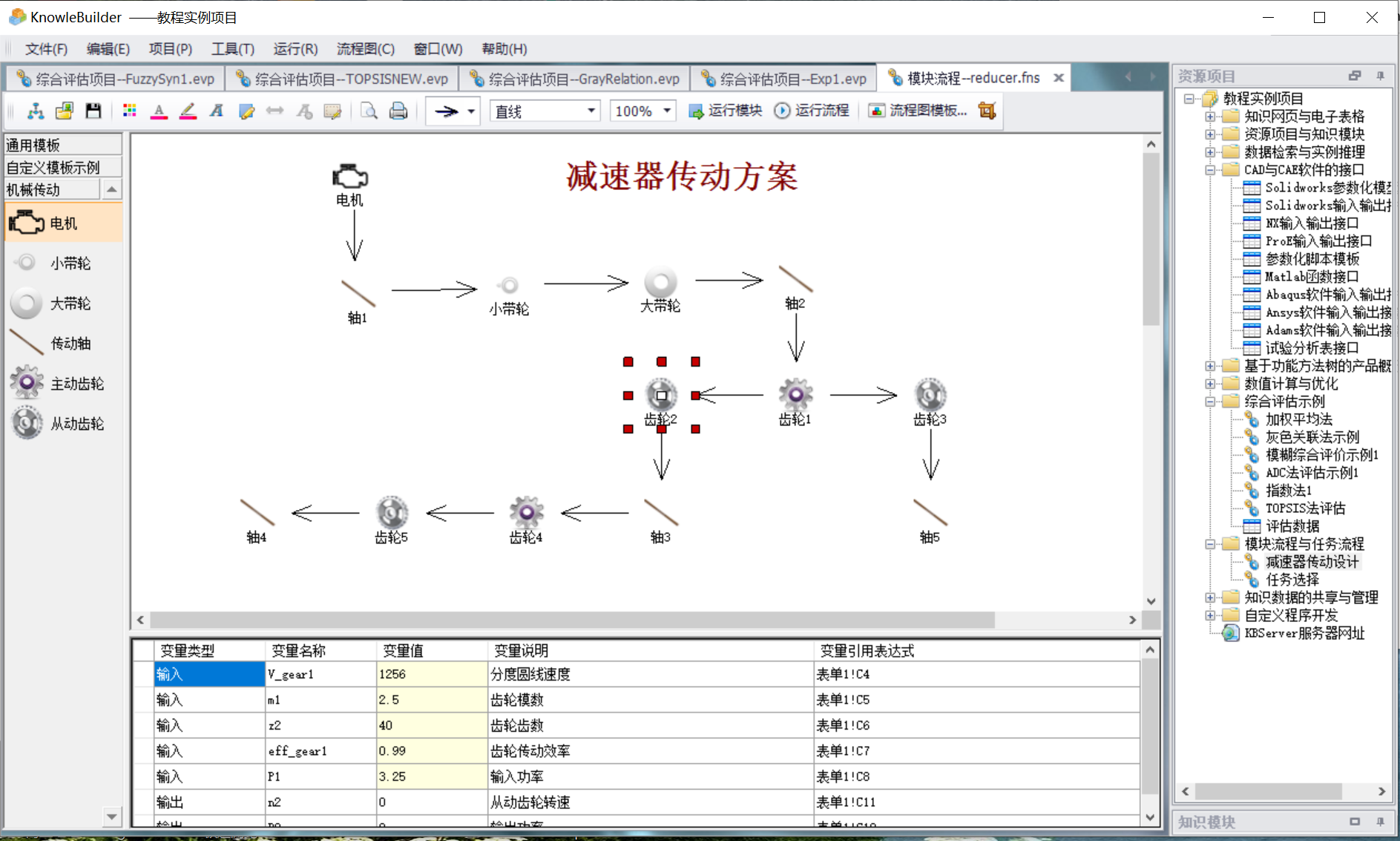Click the 变量值 cell showing 1256

(430, 674)
